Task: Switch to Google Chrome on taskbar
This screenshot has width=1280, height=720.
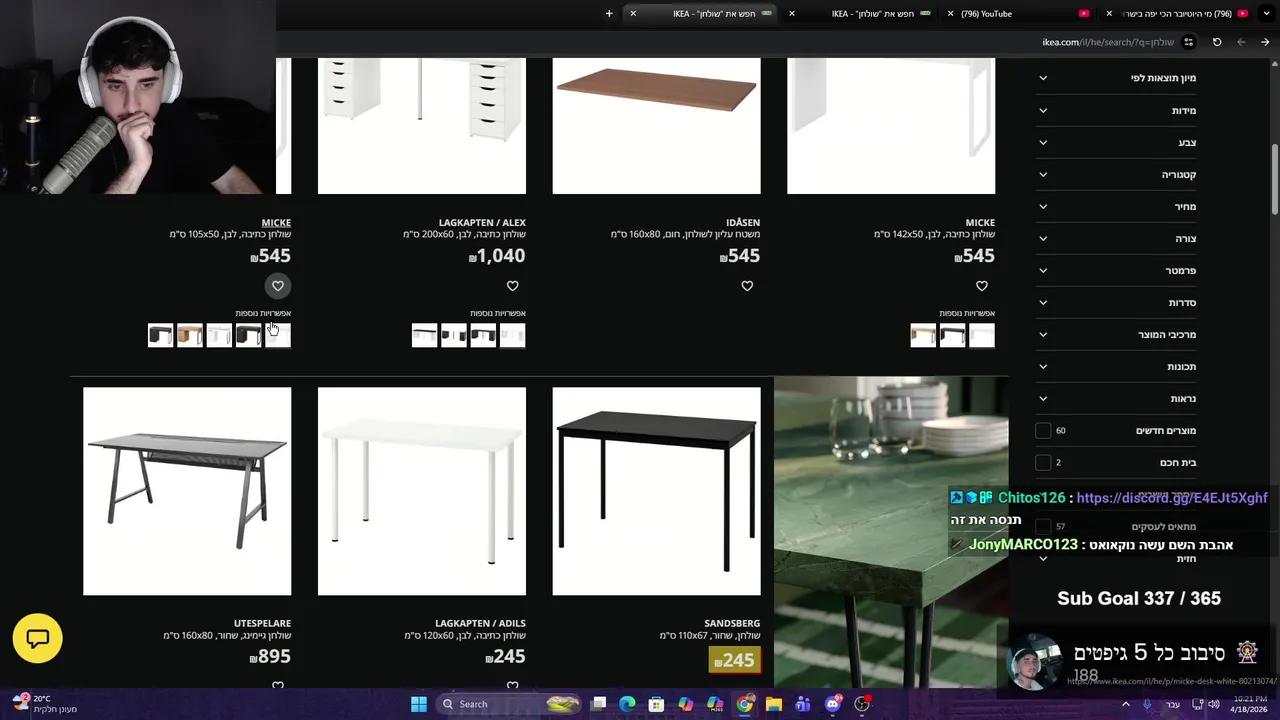Action: [745, 704]
